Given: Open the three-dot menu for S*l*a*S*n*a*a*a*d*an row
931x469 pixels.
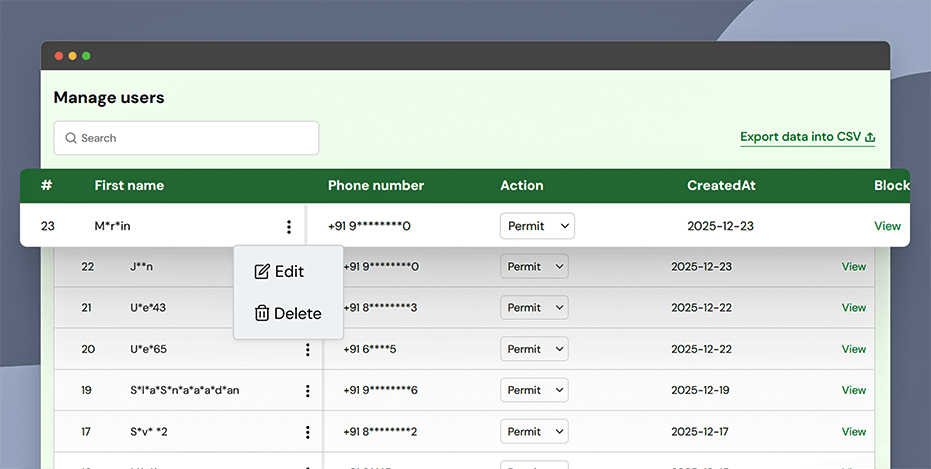Looking at the screenshot, I should click(x=308, y=391).
